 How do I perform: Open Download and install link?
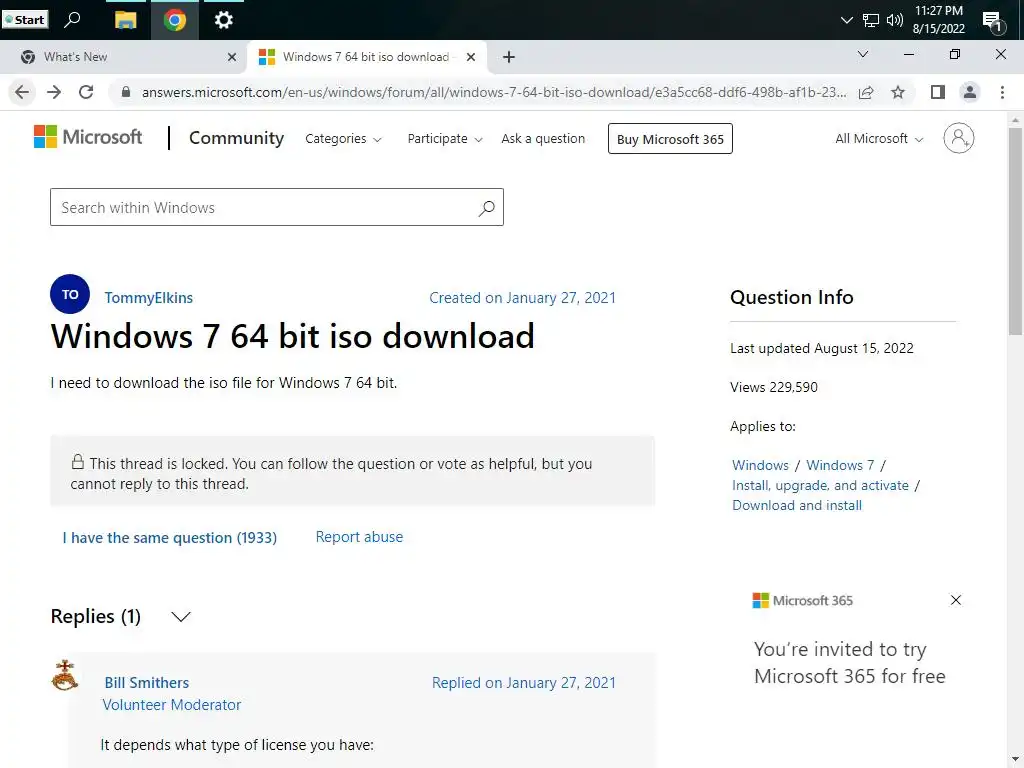(x=797, y=505)
